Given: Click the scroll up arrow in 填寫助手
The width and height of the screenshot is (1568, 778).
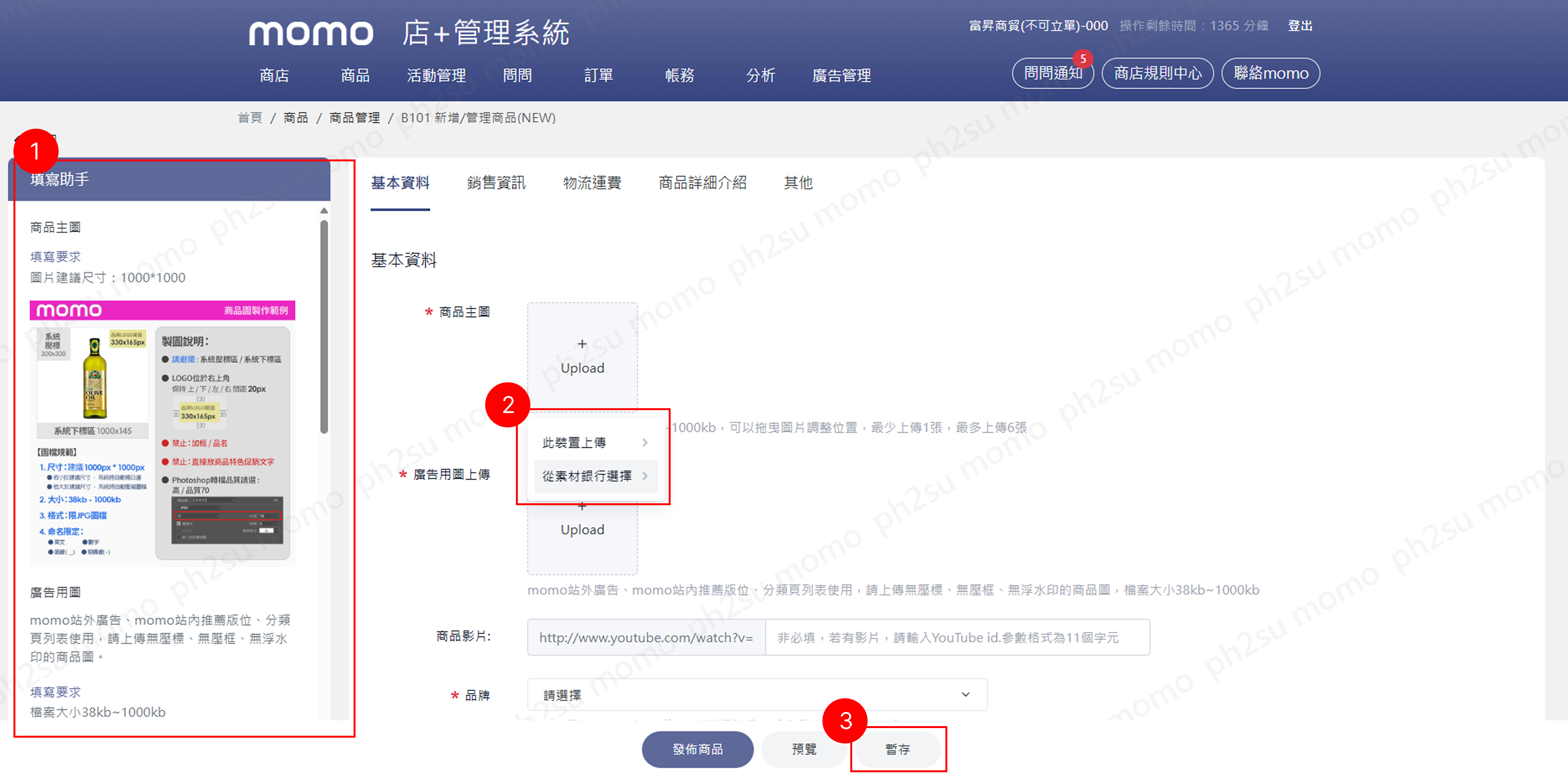Looking at the screenshot, I should pyautogui.click(x=324, y=211).
